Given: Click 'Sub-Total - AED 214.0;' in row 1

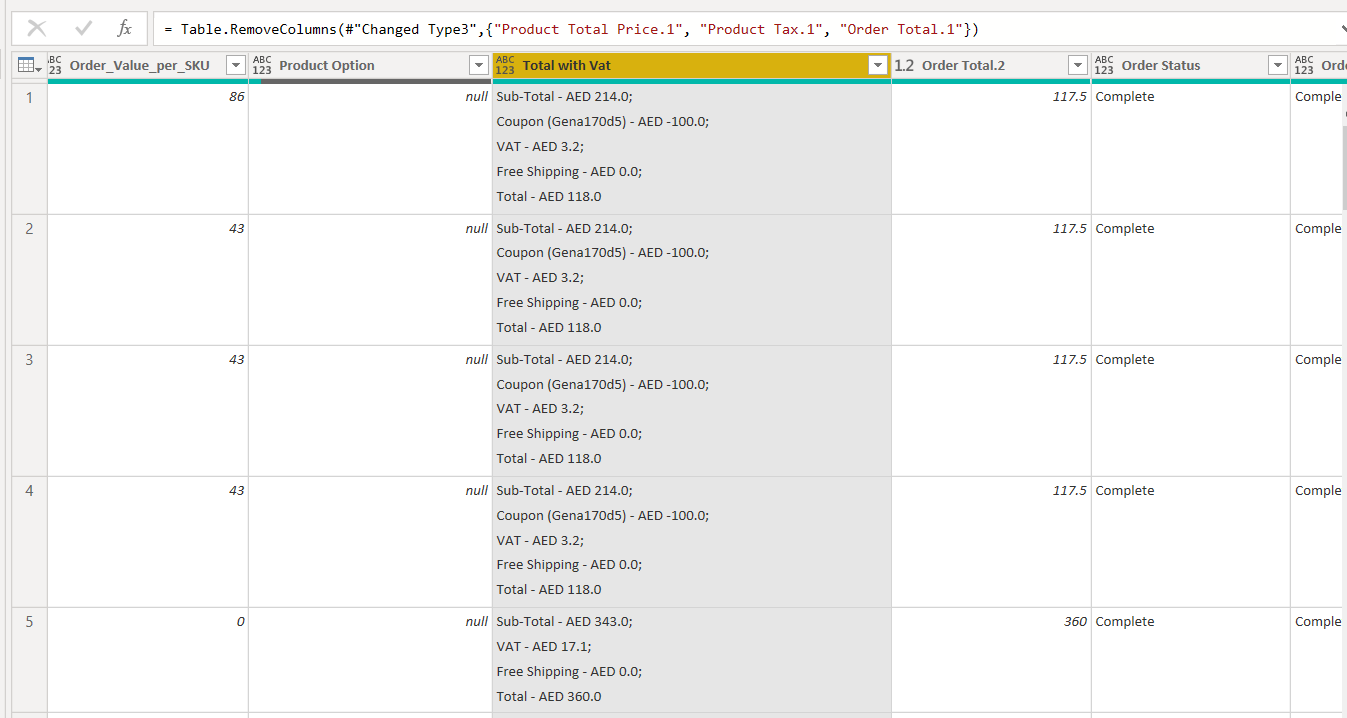Looking at the screenshot, I should pos(564,97).
